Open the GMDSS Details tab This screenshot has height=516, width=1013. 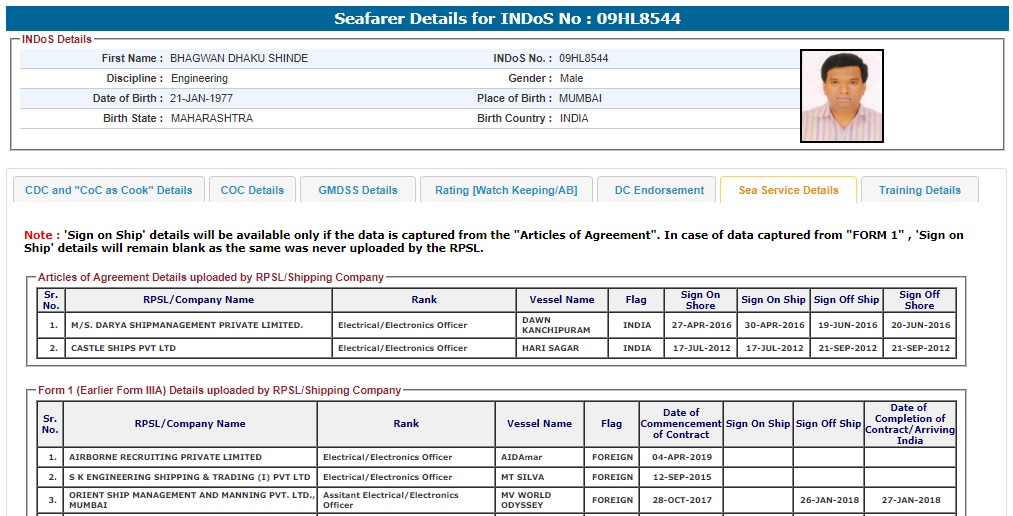click(357, 190)
